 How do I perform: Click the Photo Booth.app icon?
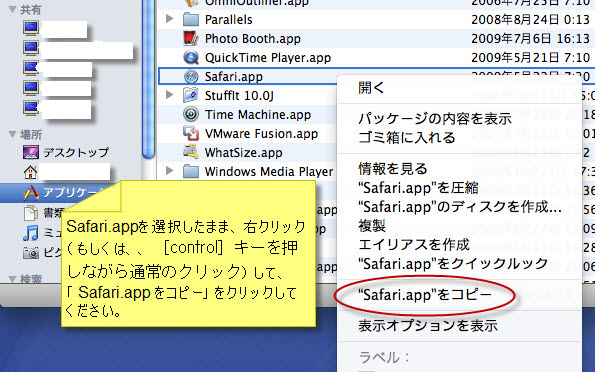(x=191, y=38)
